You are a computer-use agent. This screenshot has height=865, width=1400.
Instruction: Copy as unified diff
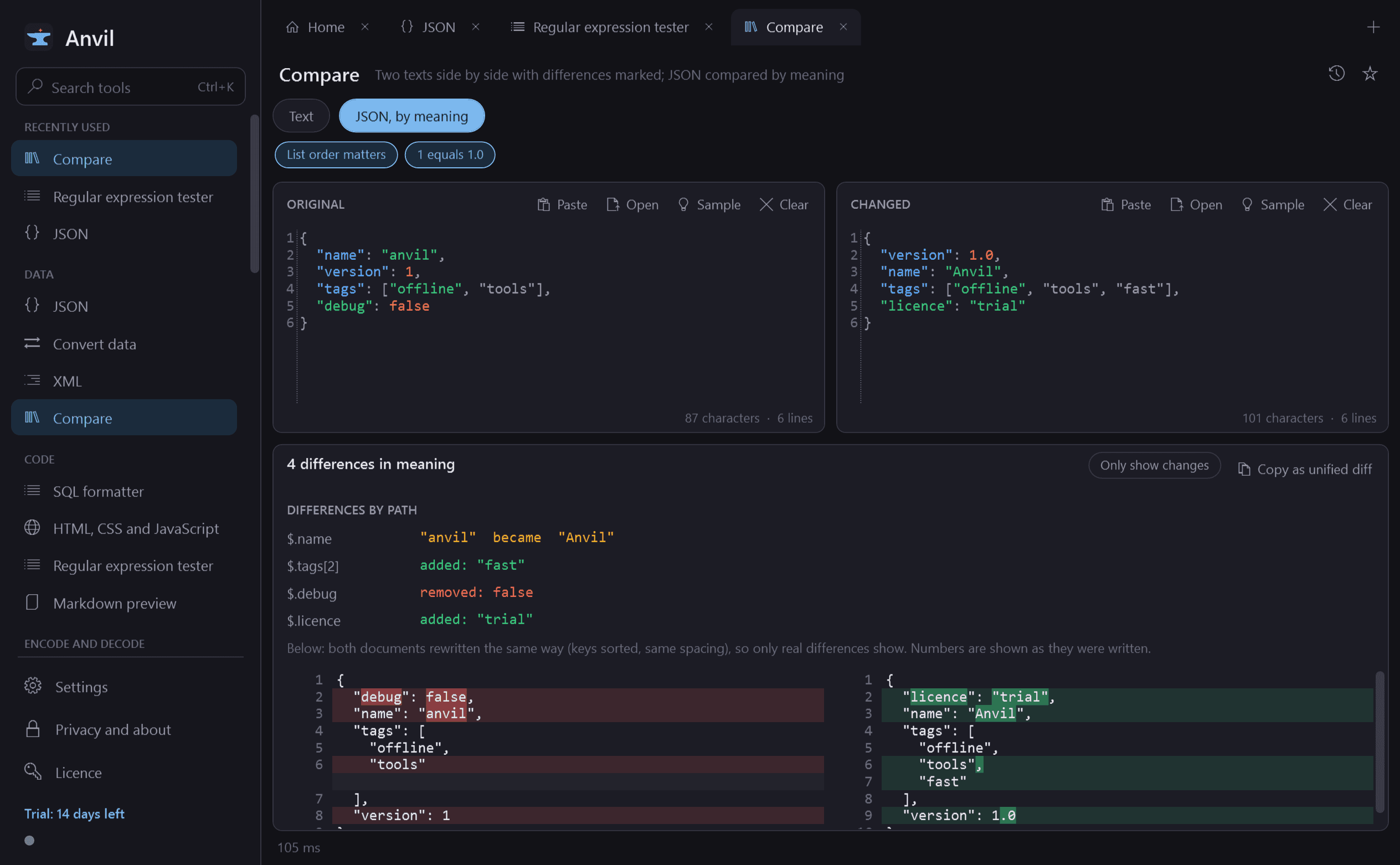point(1304,469)
